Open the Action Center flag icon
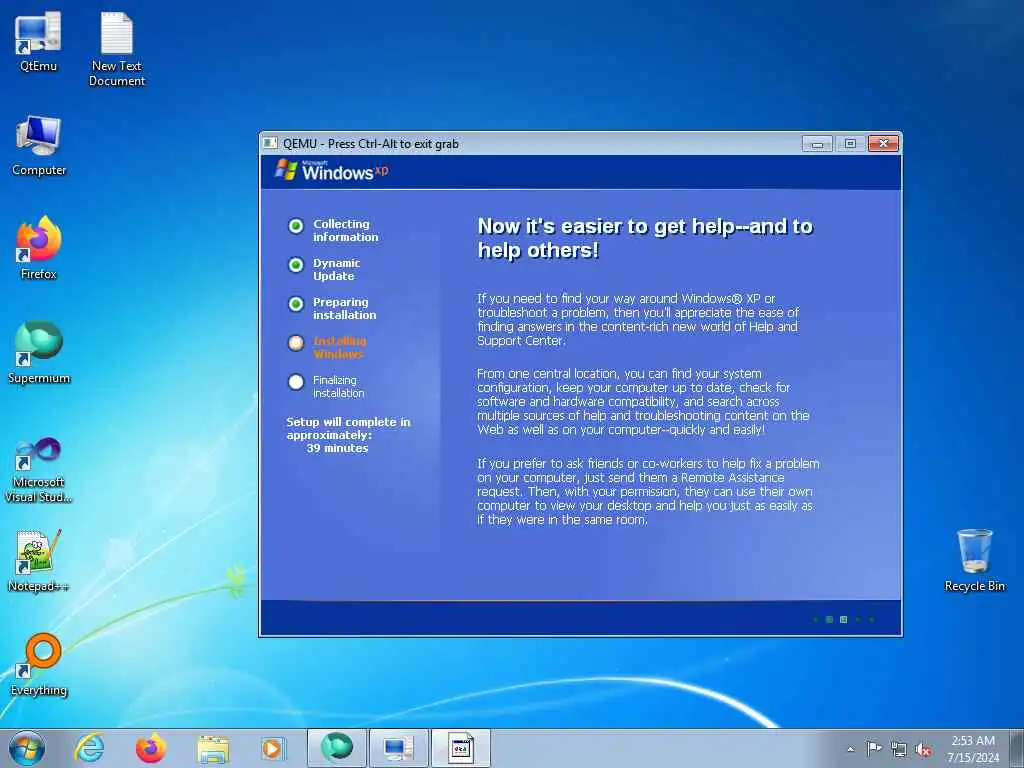The height and width of the screenshot is (768, 1024). coord(874,748)
